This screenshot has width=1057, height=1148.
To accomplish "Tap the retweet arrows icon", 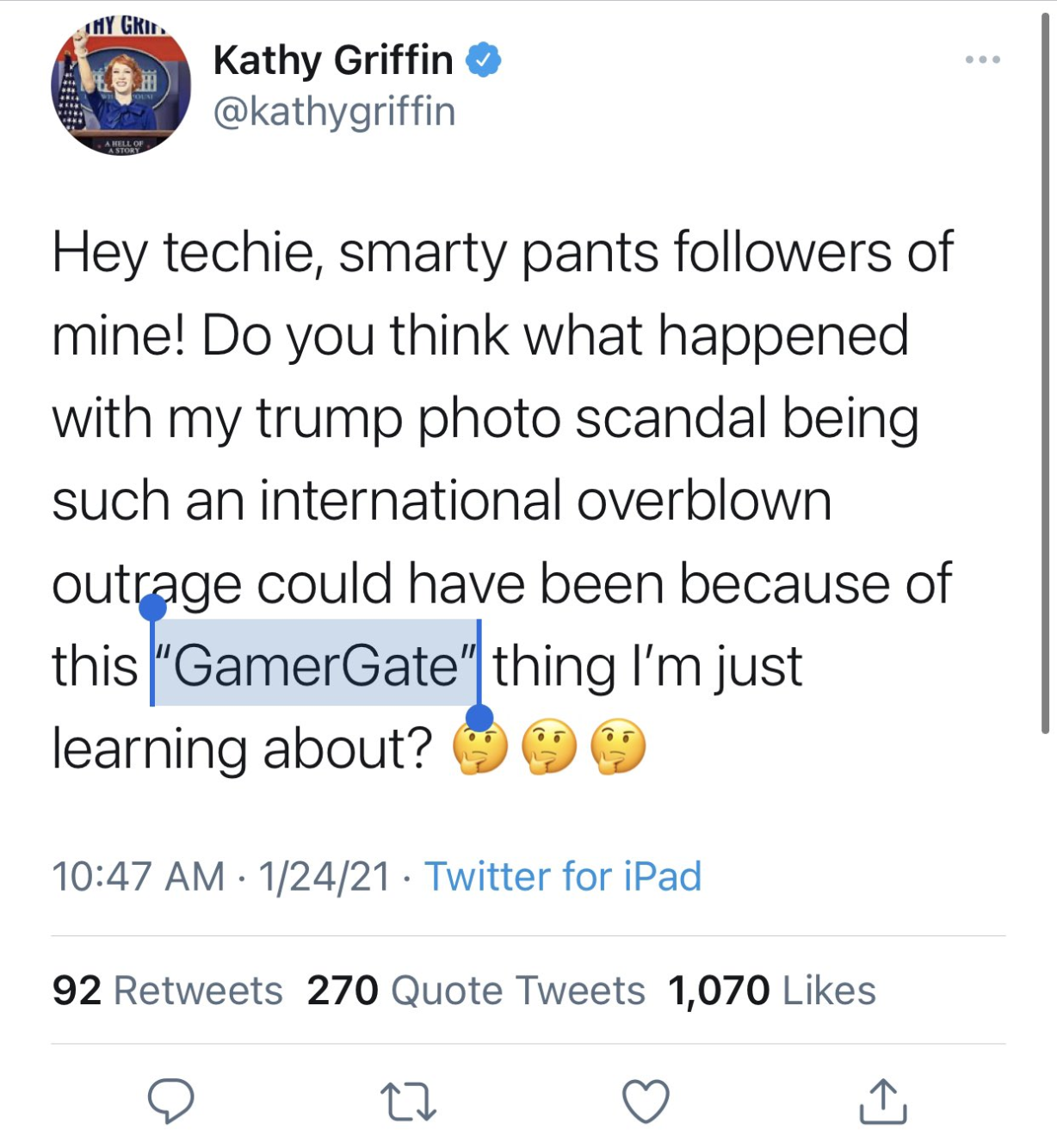I will pos(408,1102).
